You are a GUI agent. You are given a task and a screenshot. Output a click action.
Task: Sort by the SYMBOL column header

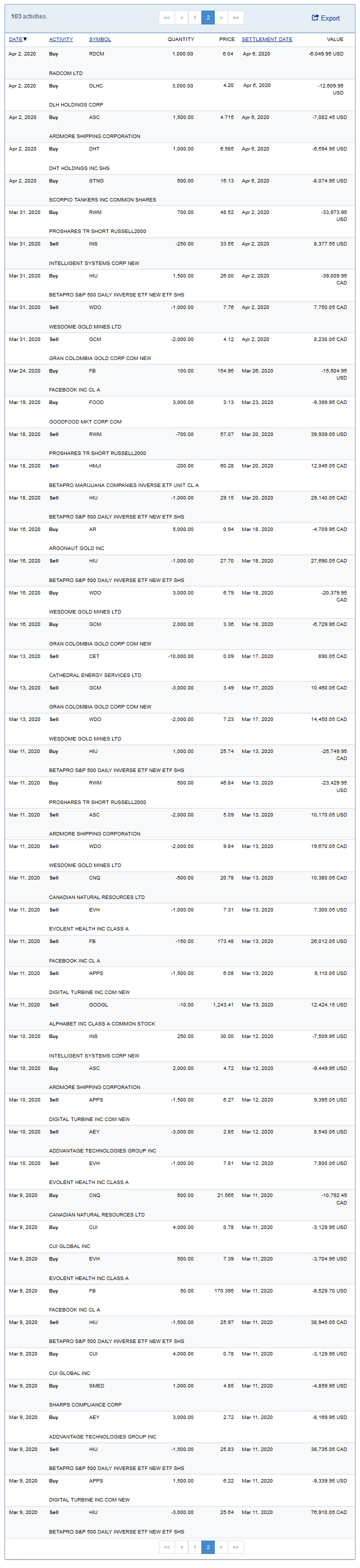(x=100, y=39)
